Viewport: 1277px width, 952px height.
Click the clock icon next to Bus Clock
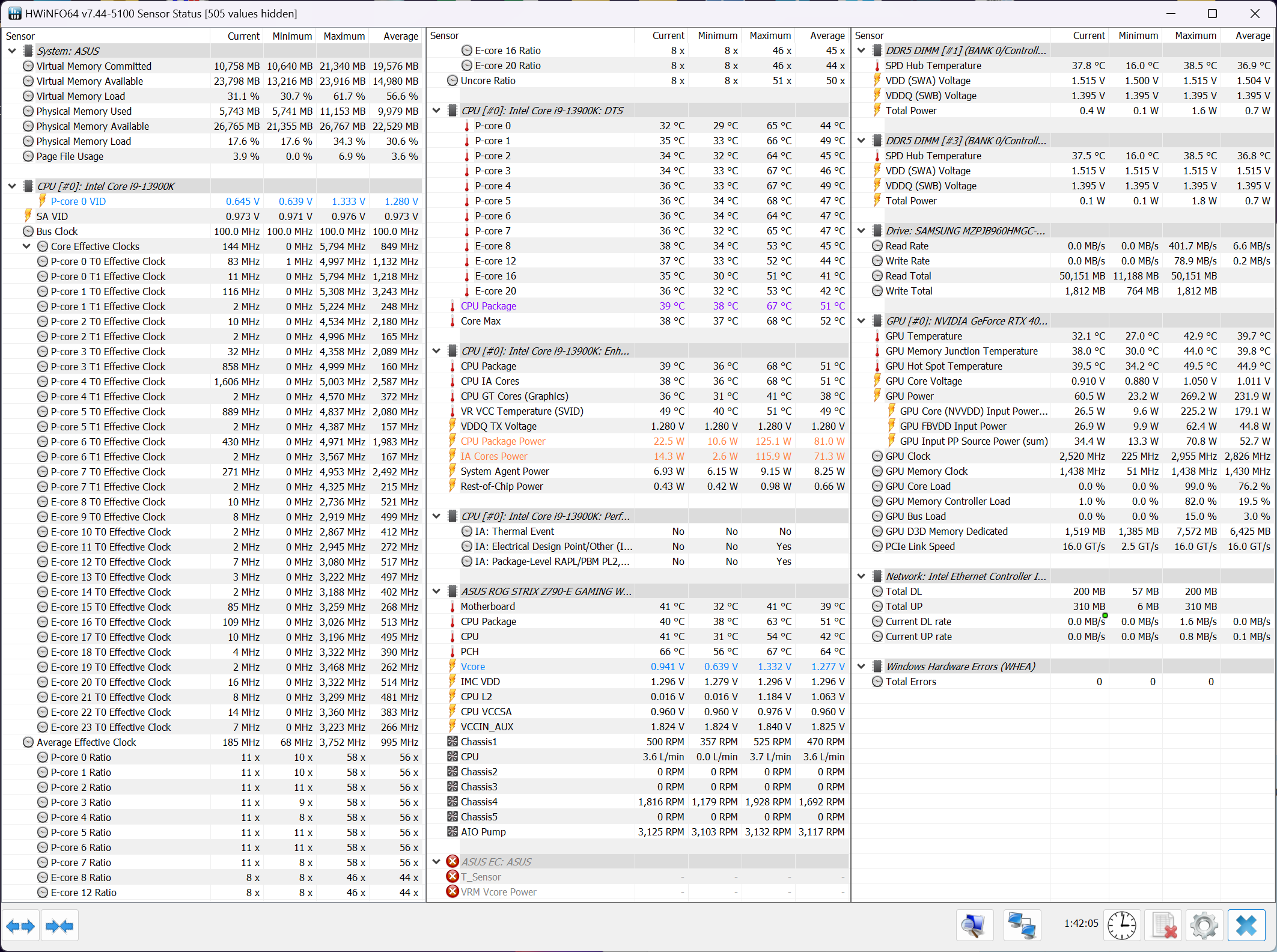coord(28,231)
